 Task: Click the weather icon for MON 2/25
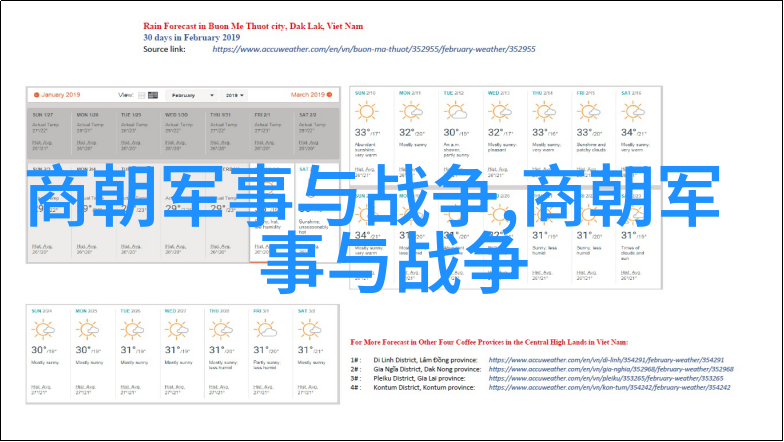pyautogui.click(x=88, y=330)
